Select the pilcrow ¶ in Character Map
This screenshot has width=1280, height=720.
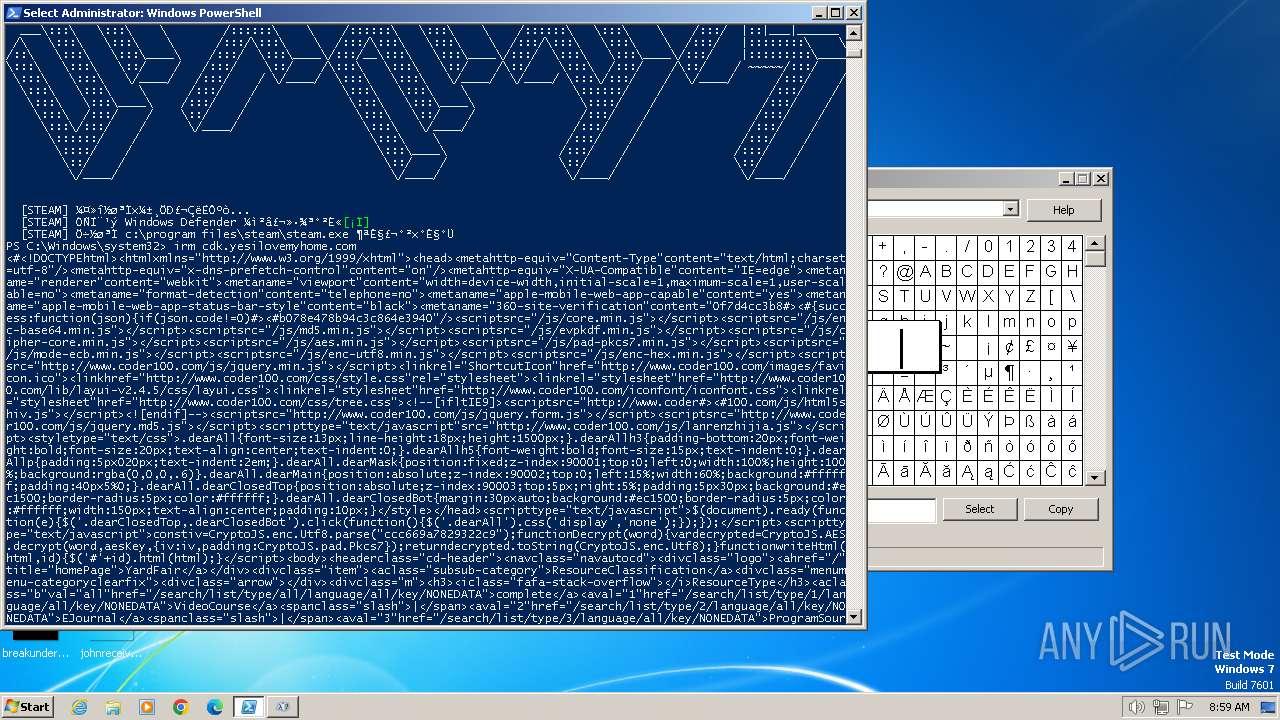point(1009,372)
